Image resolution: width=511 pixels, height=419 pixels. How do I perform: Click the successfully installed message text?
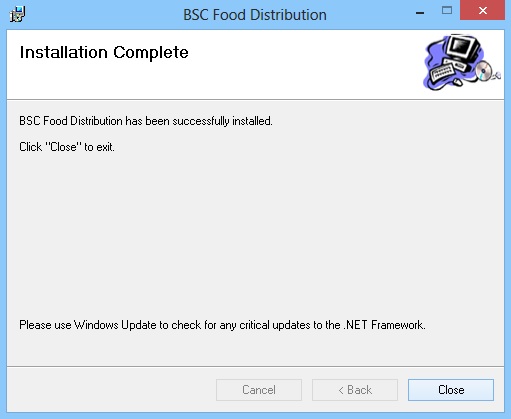pyautogui.click(x=146, y=121)
